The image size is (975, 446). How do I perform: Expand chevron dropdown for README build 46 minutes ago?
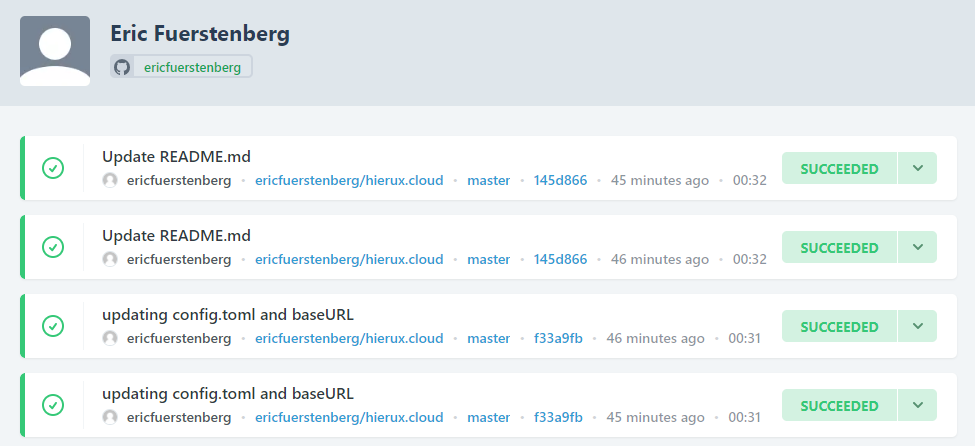(917, 247)
